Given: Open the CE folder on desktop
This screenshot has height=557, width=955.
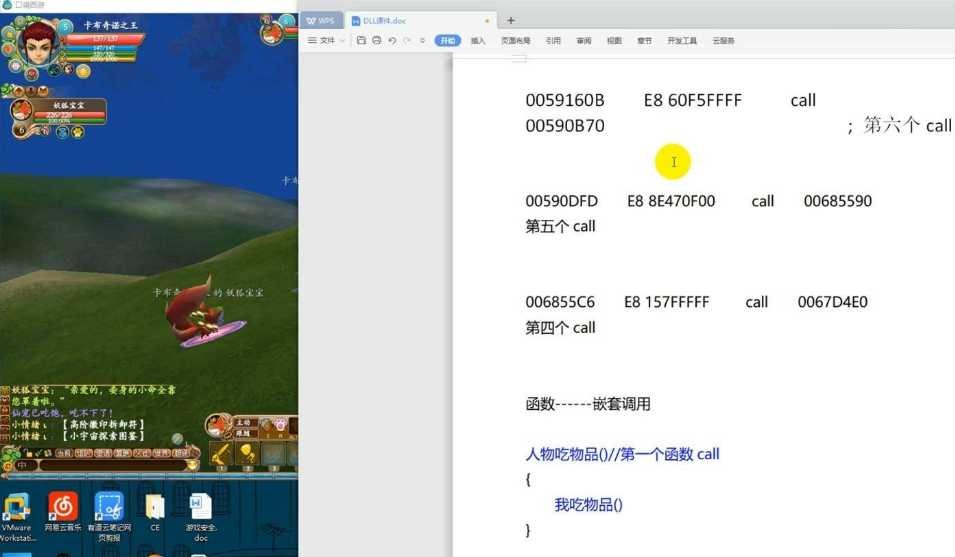Looking at the screenshot, I should point(155,511).
